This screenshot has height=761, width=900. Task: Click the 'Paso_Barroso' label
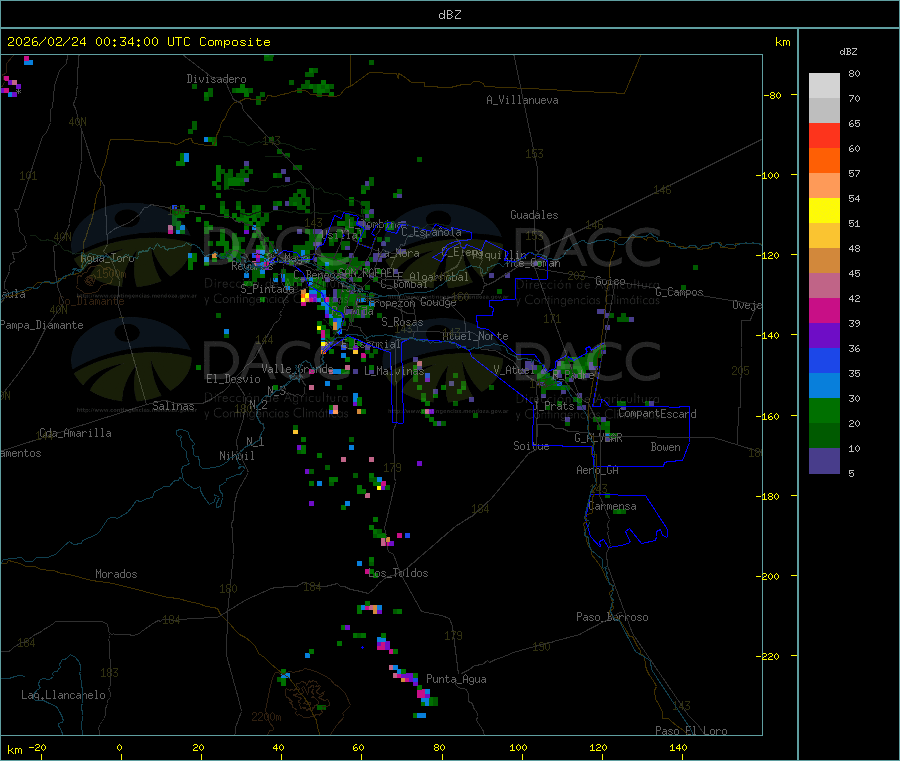612,617
